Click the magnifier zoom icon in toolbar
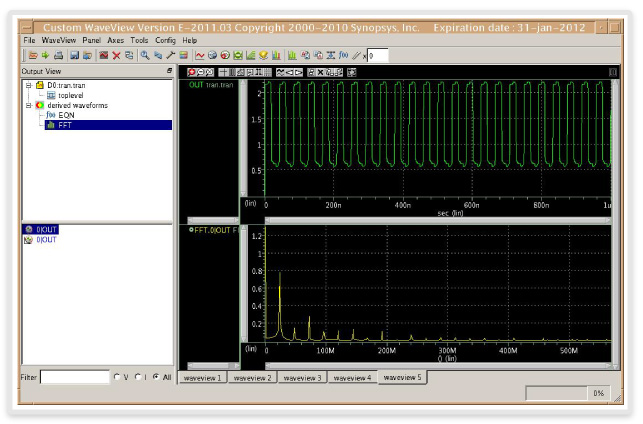This screenshot has width=643, height=424. (x=146, y=55)
